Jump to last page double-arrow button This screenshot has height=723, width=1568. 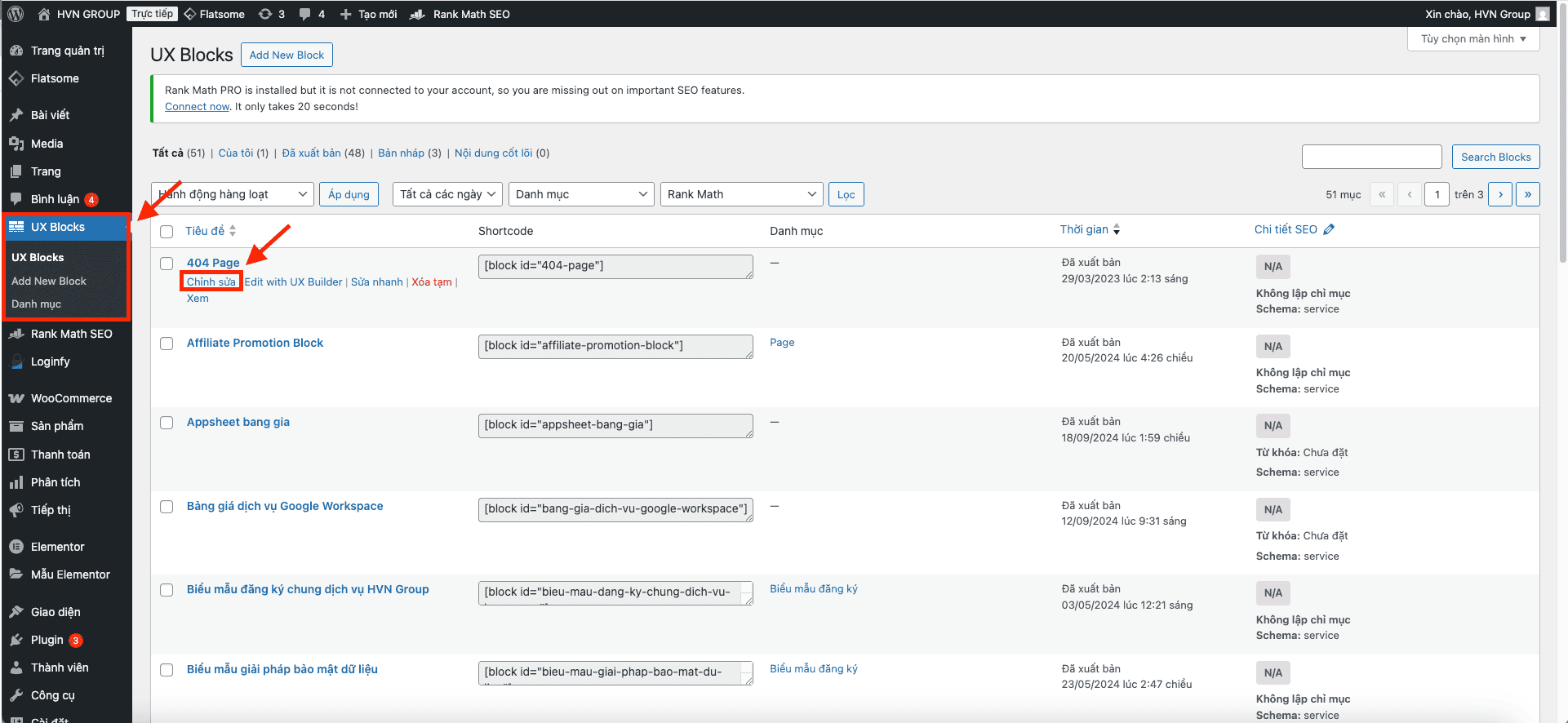pyautogui.click(x=1528, y=194)
